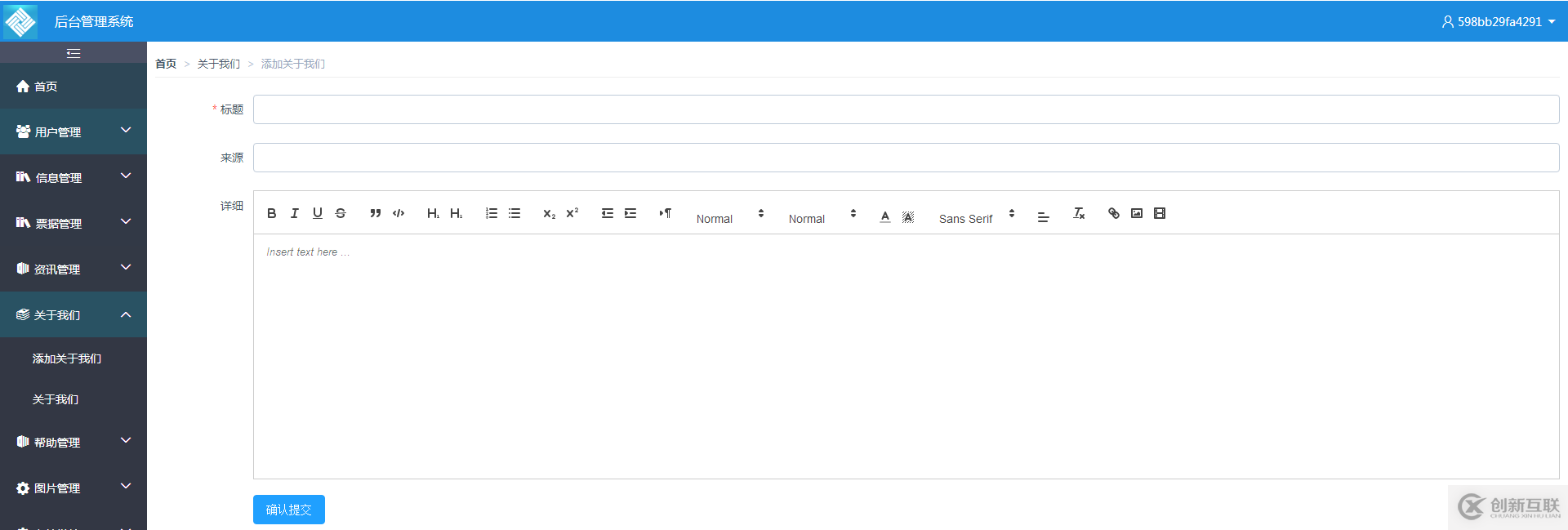Screen dimensions: 1568x530
Task: Apply subscript formatting
Action: [x=550, y=213]
